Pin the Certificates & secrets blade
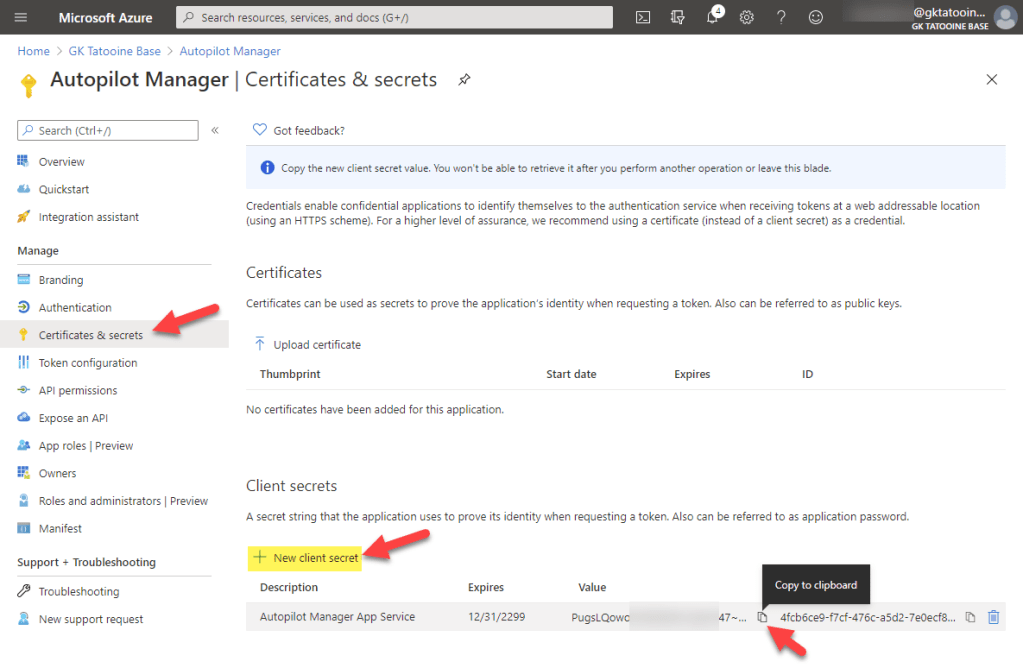Image resolution: width=1023 pixels, height=668 pixels. (463, 79)
